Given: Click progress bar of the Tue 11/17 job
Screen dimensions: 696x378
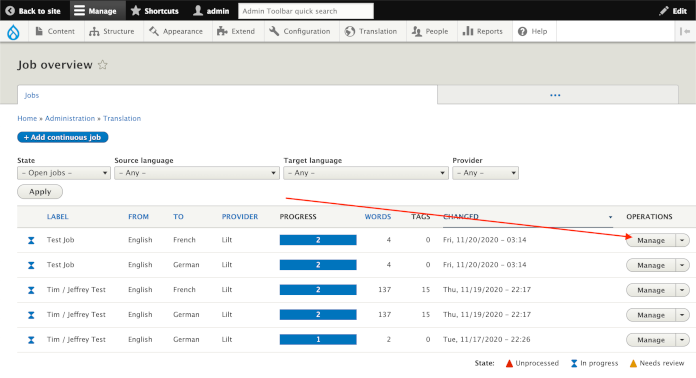Looking at the screenshot, I should click(318, 339).
